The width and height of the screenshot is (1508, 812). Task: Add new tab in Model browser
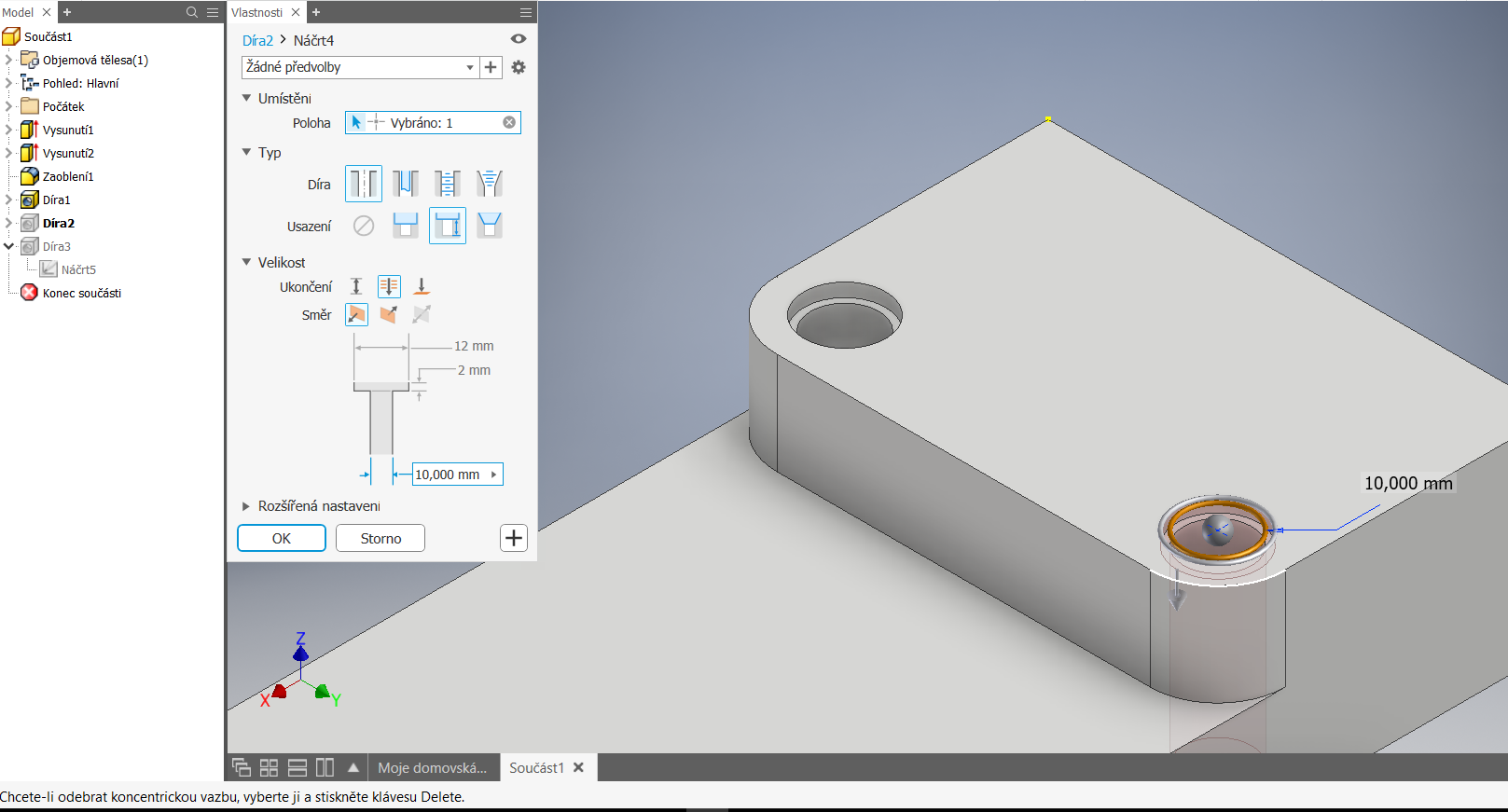(67, 12)
